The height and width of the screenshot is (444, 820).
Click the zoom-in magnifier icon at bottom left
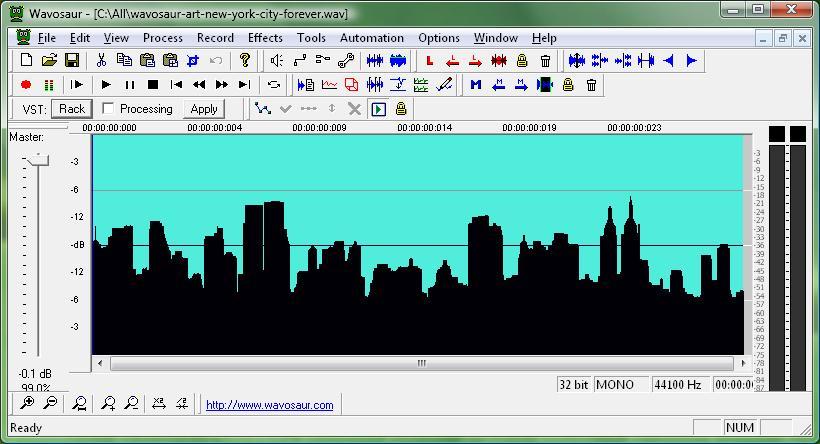[27, 403]
